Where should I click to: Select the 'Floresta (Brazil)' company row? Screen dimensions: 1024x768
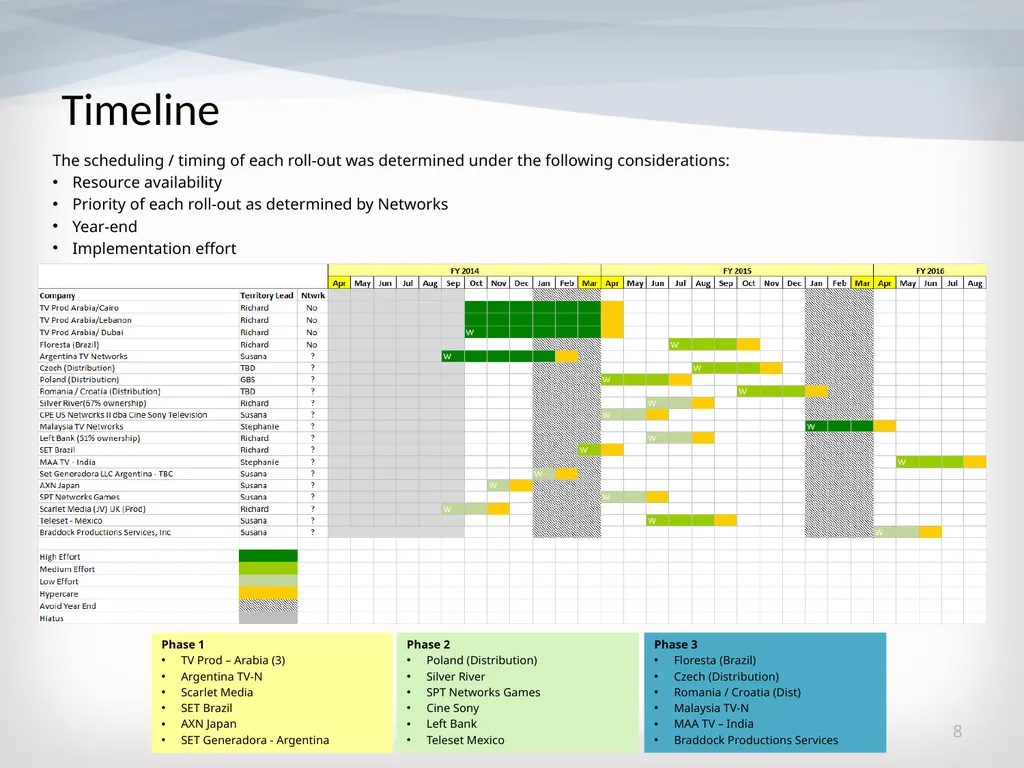(x=69, y=345)
